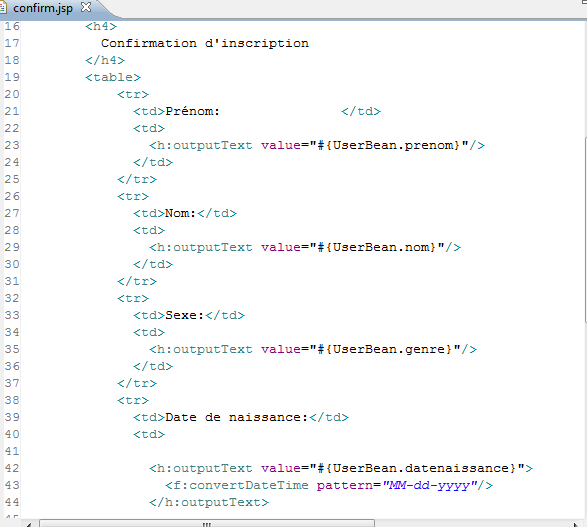
Task: Click the horizontal scrollbar thumb
Action: [207, 524]
